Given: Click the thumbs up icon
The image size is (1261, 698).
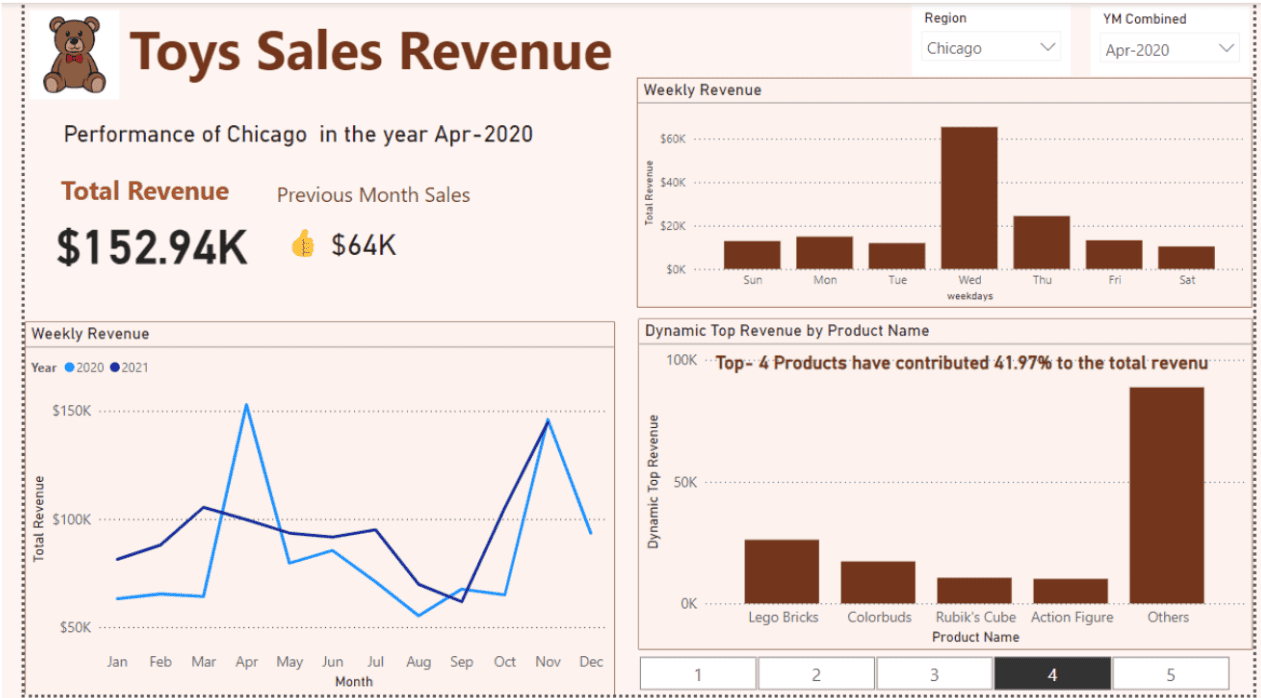Looking at the screenshot, I should tap(303, 243).
